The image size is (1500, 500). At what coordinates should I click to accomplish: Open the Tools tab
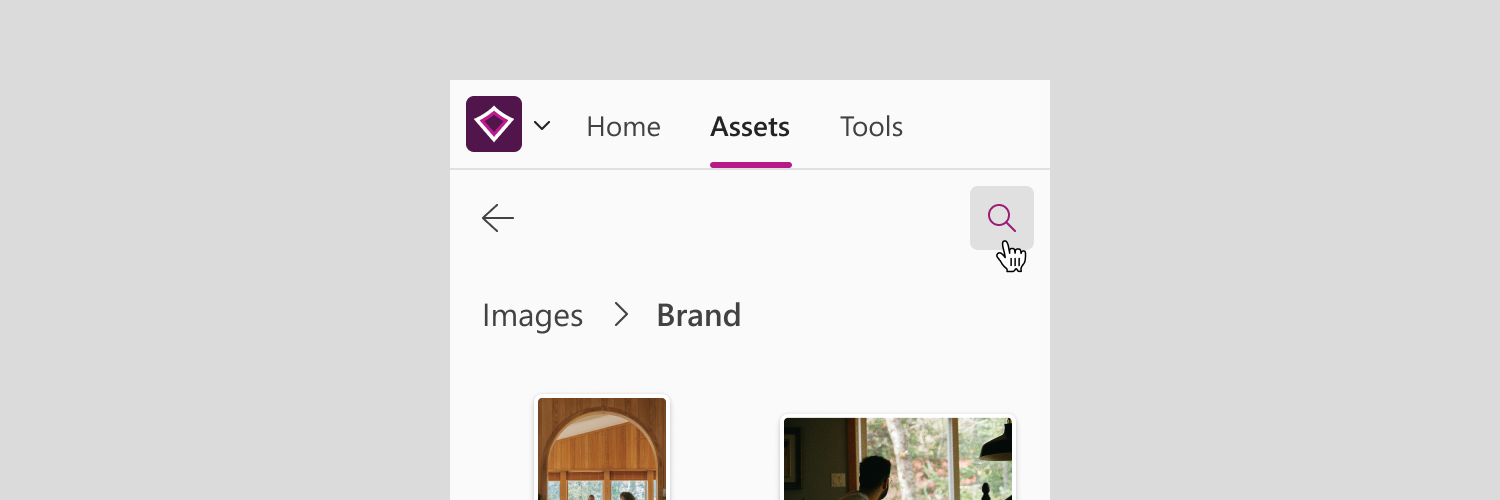871,127
